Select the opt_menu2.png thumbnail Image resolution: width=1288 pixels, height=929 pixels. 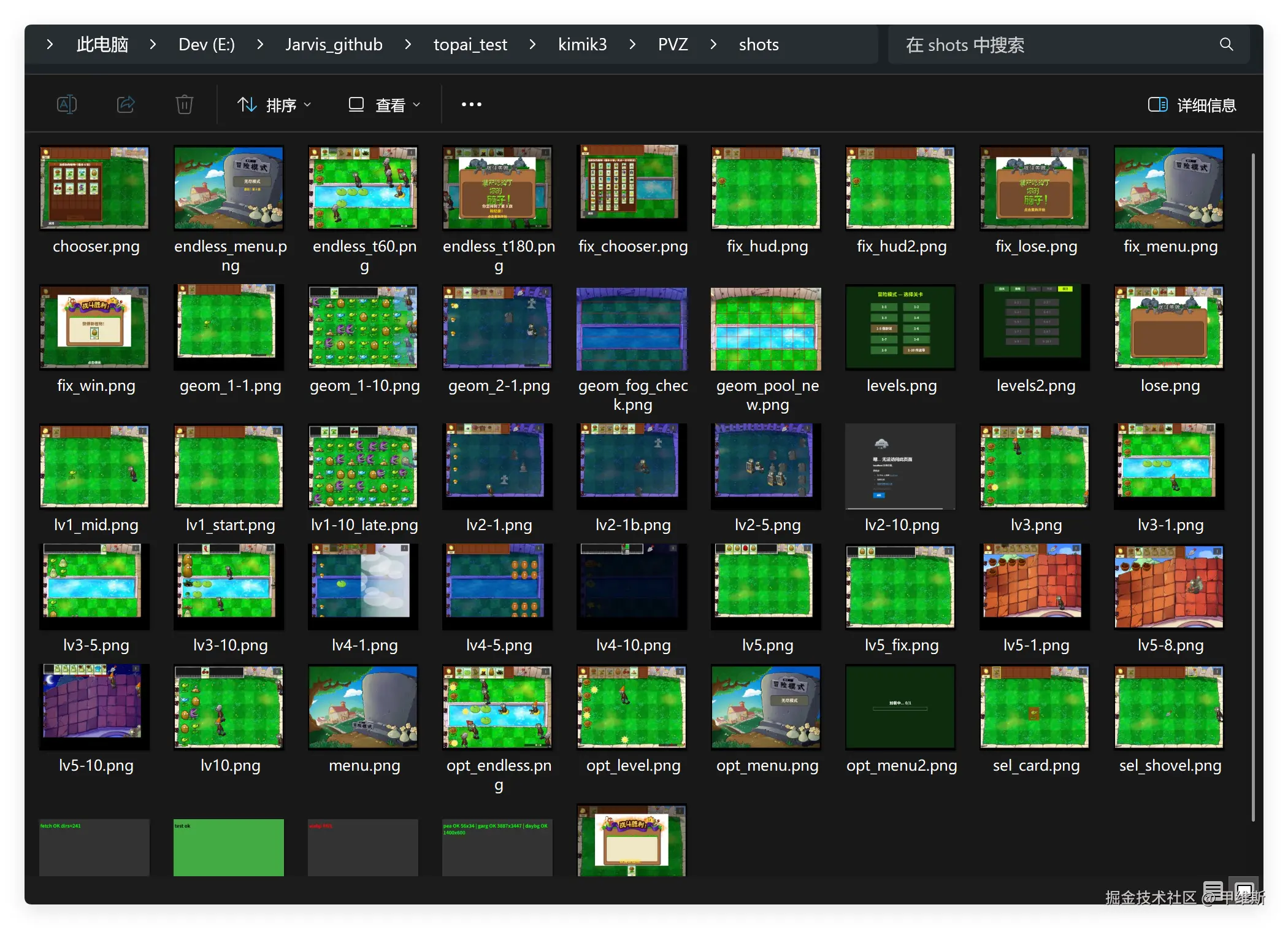[x=900, y=707]
